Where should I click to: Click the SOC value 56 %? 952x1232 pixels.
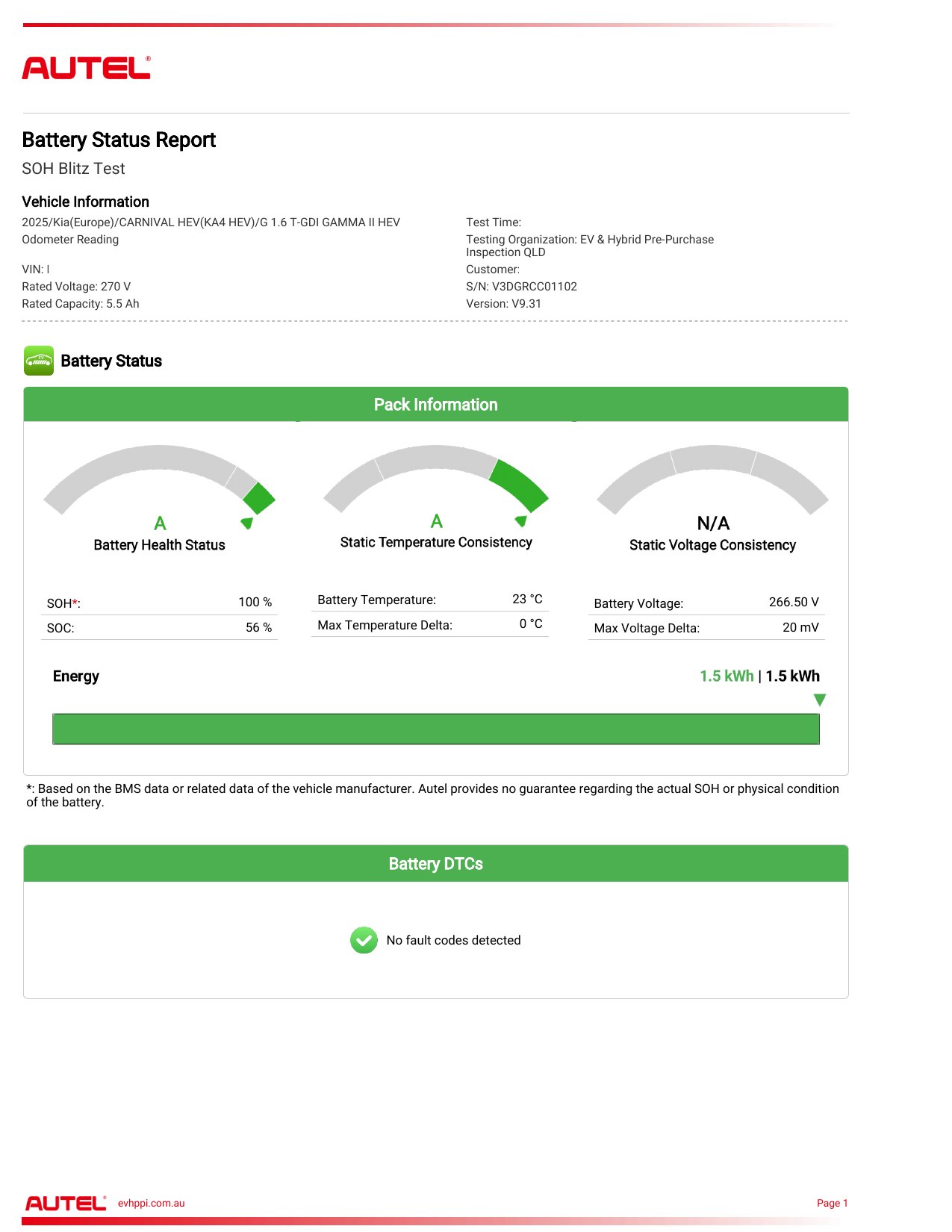[x=259, y=628]
